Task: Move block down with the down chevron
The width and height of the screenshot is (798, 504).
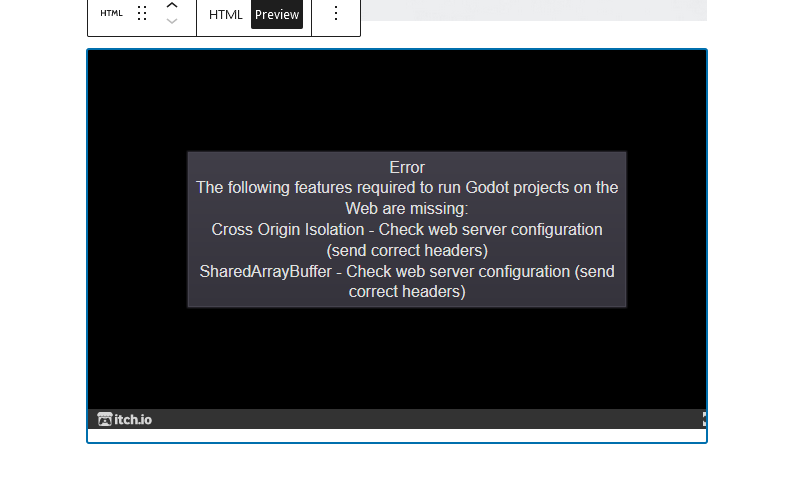Action: (172, 21)
